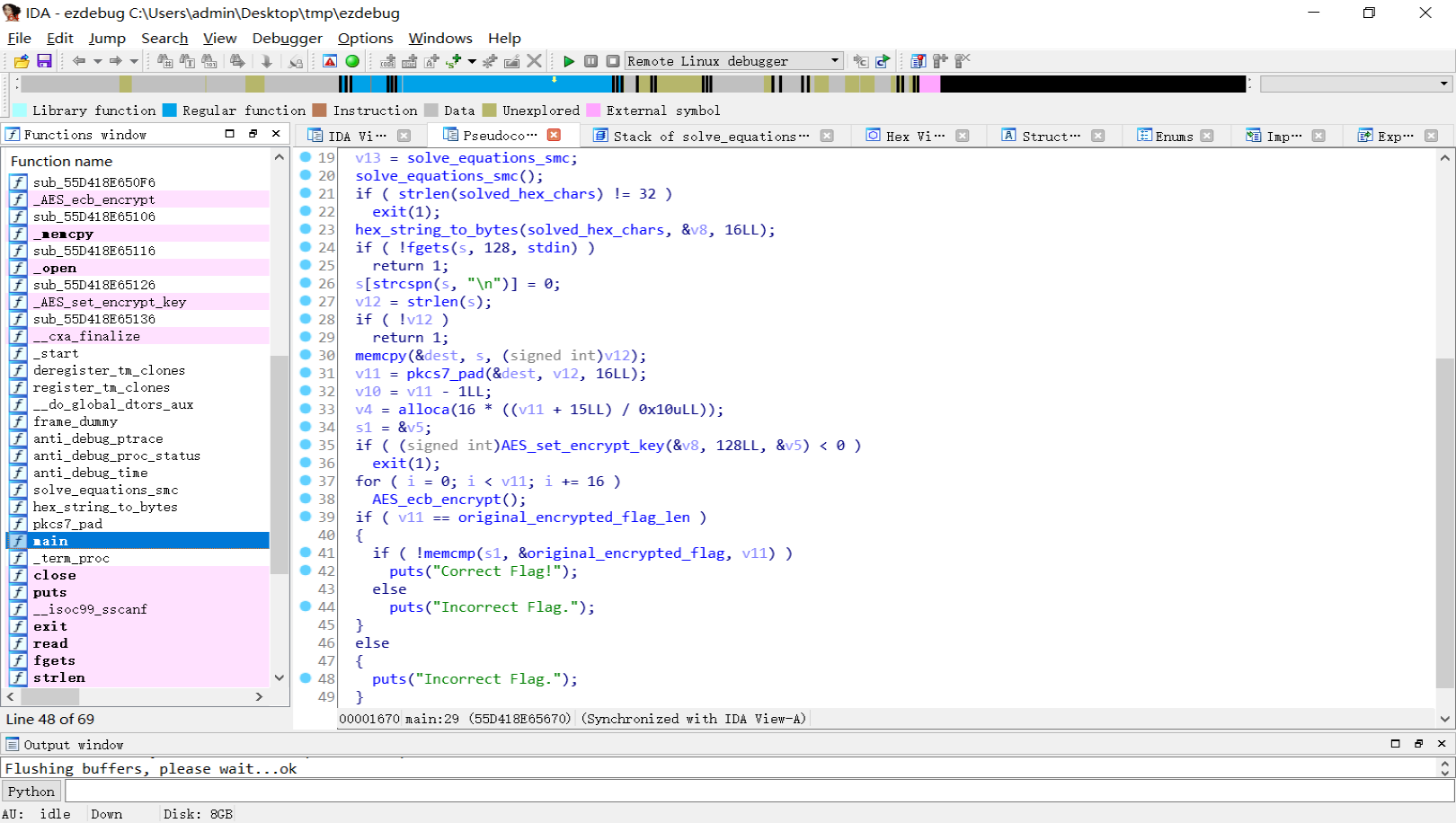Open the forward-jump history dropdown arrow
Screen dimensions: 1456x823
134,61
